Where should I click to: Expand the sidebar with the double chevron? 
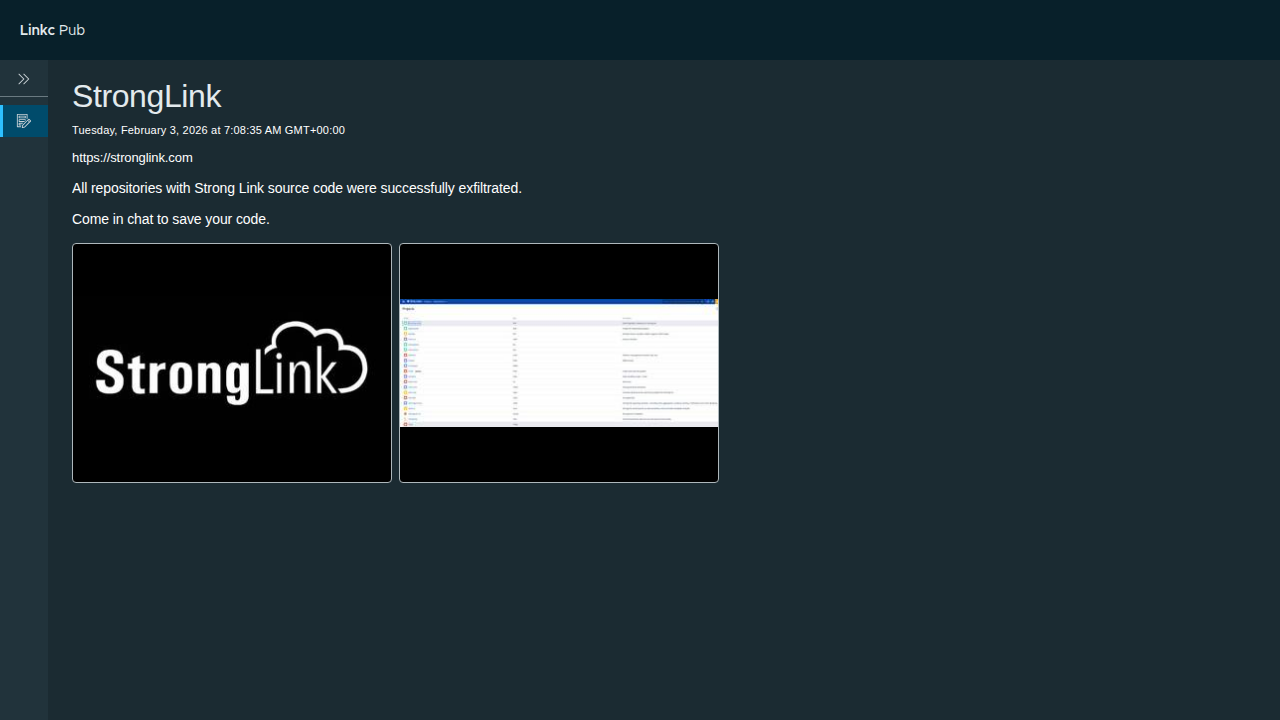[x=24, y=79]
